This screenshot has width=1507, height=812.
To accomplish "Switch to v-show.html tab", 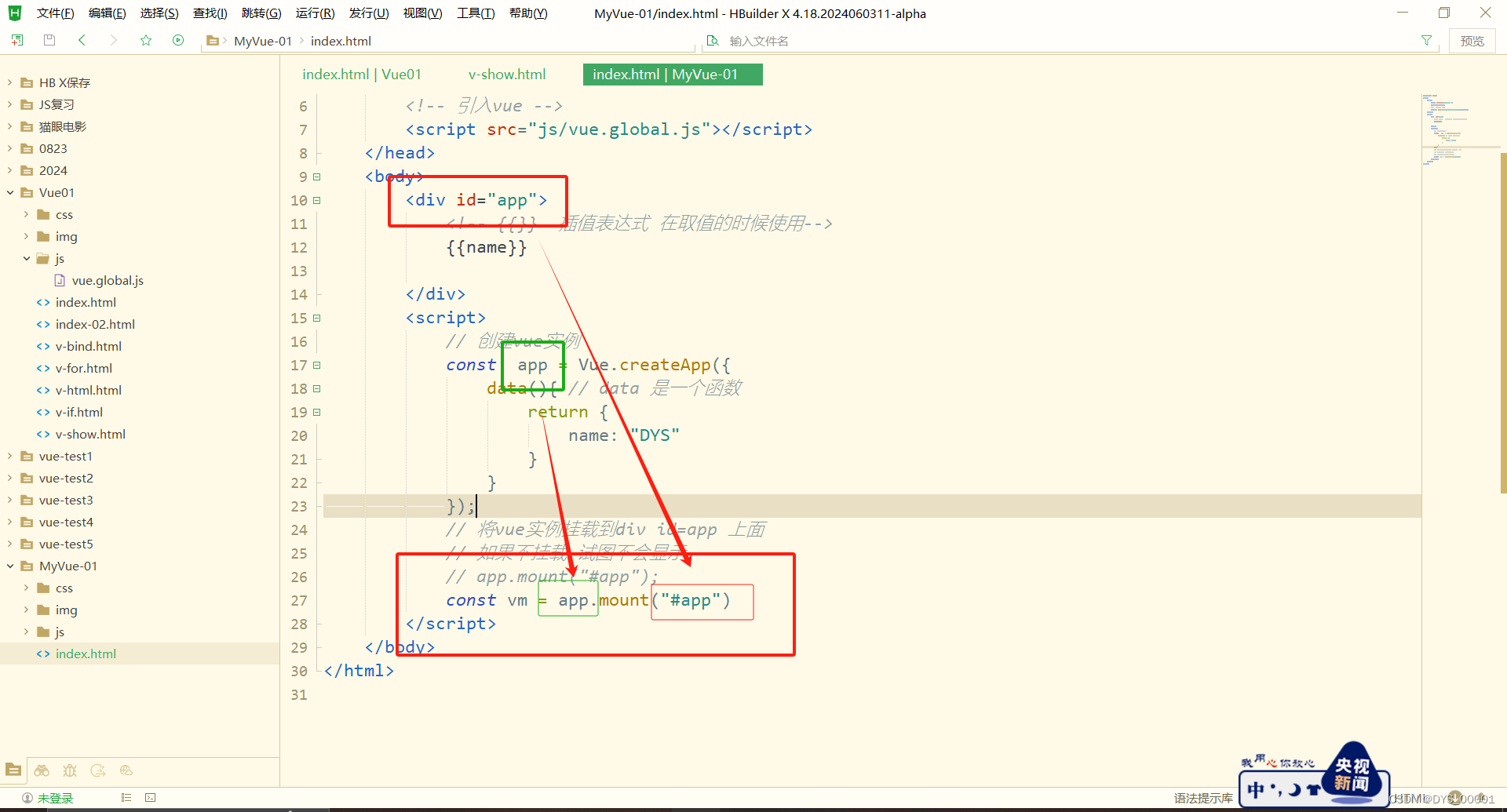I will pyautogui.click(x=507, y=75).
